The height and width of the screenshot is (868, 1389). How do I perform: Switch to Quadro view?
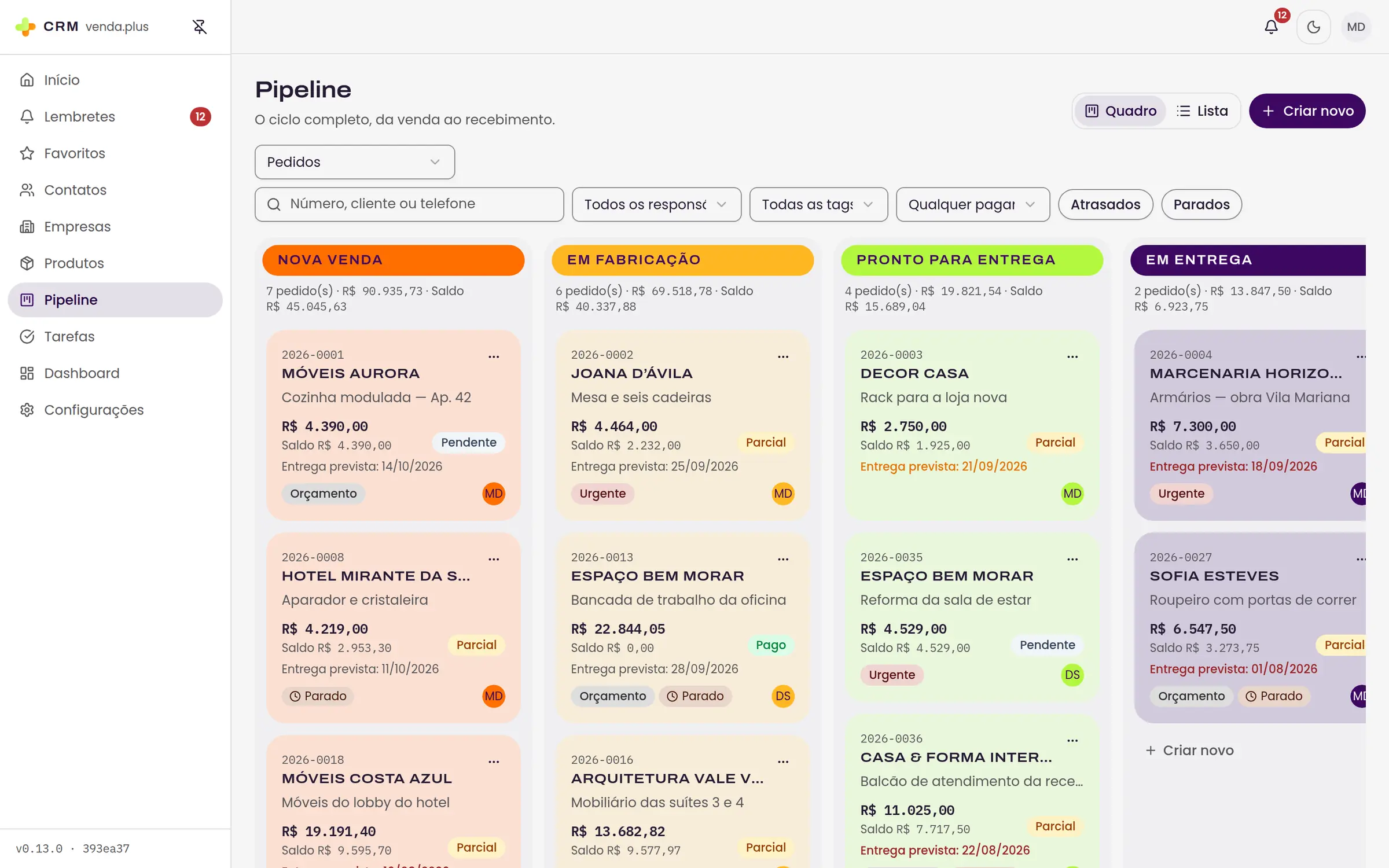click(x=1120, y=111)
